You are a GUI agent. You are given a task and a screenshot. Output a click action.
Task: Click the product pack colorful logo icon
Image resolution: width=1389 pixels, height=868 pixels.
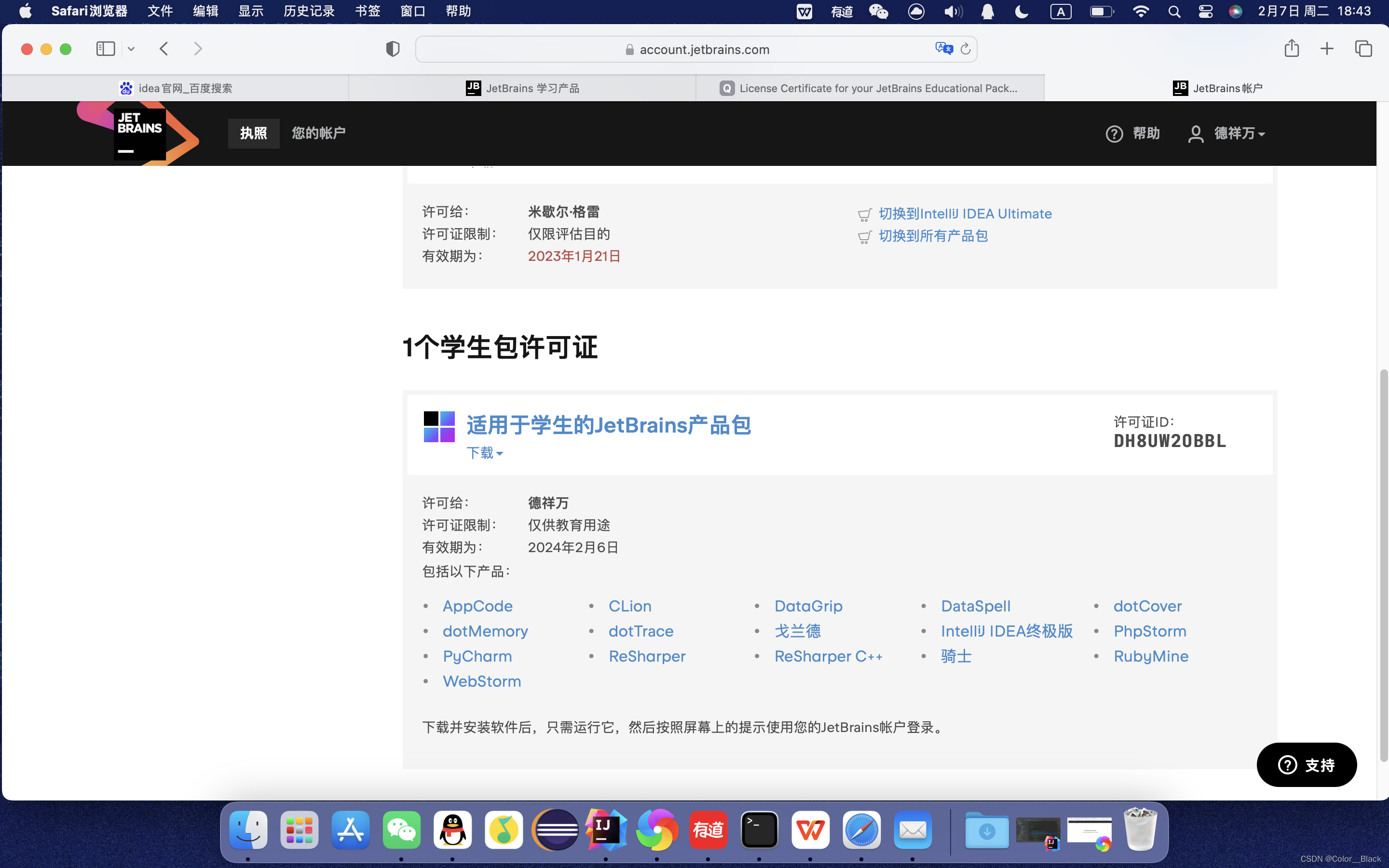tap(439, 427)
